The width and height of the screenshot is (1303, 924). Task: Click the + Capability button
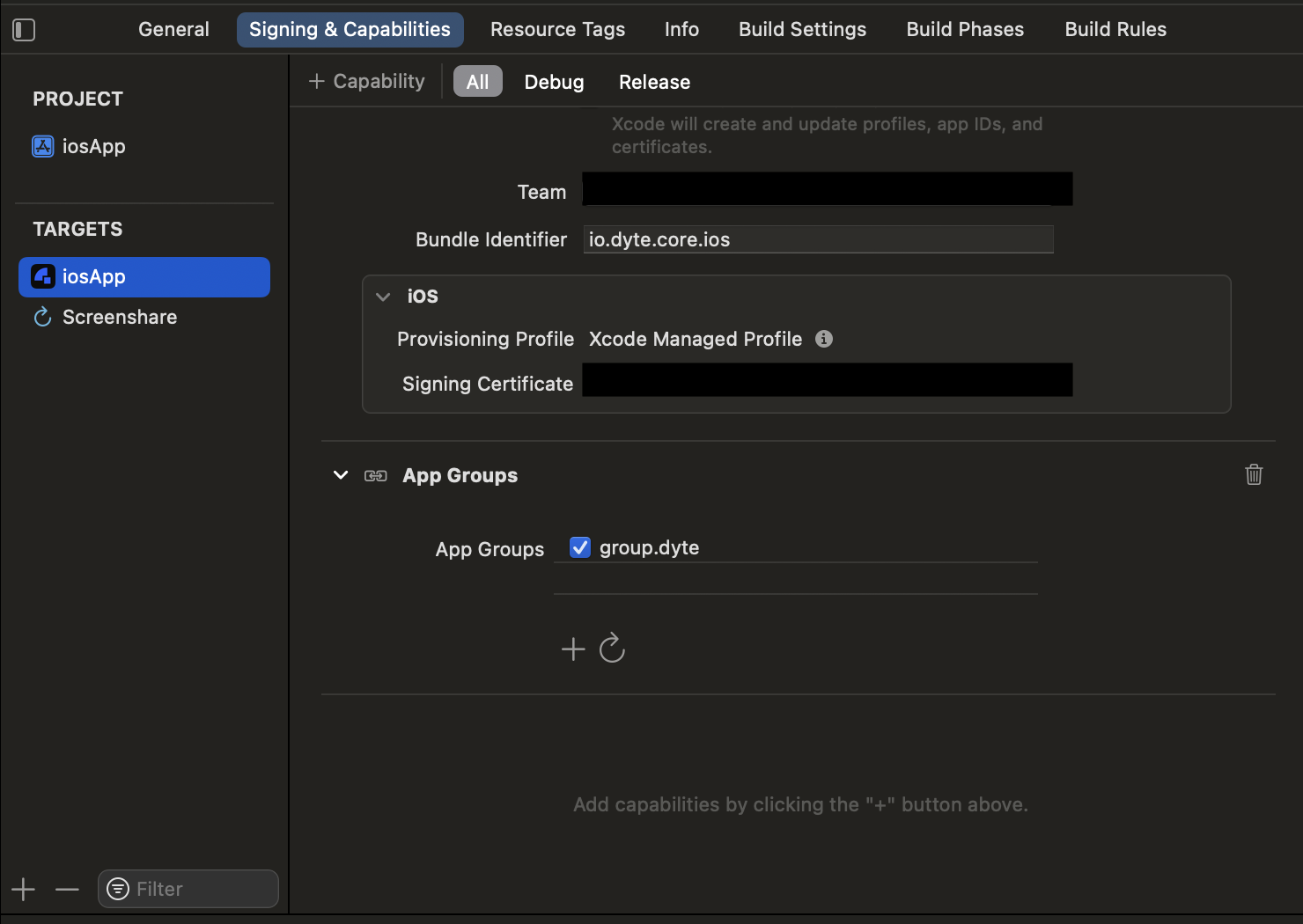click(366, 80)
